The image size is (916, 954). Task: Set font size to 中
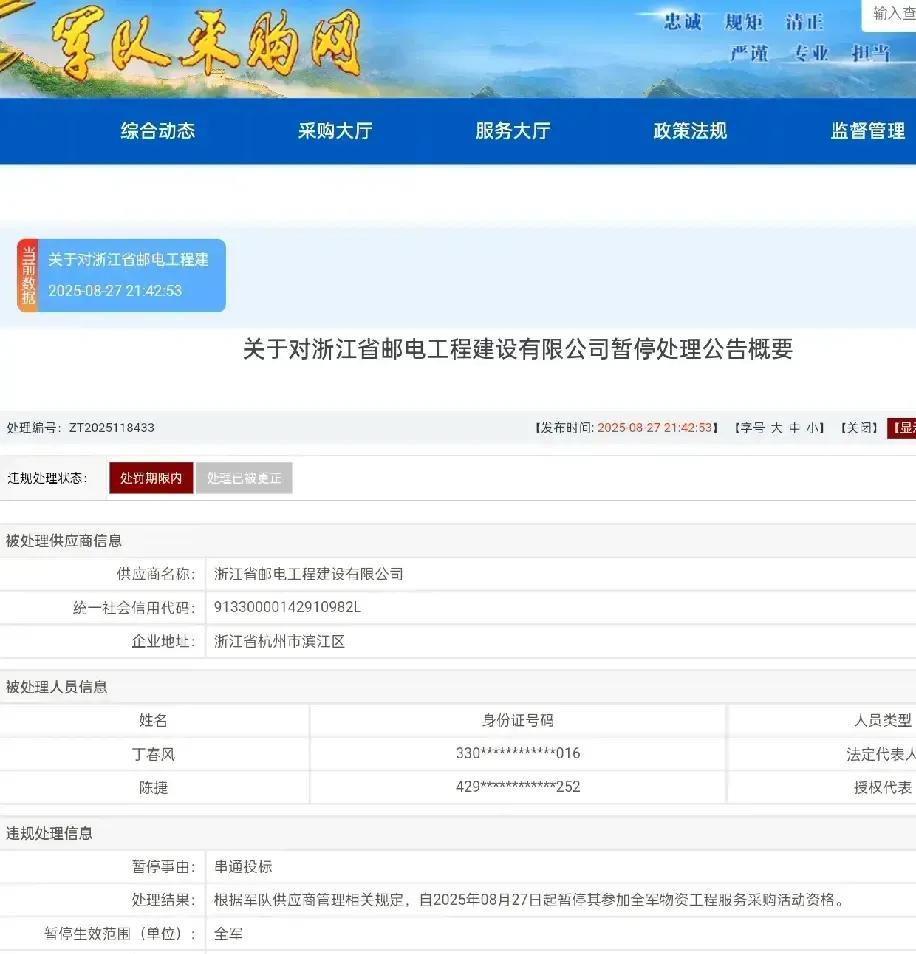794,428
